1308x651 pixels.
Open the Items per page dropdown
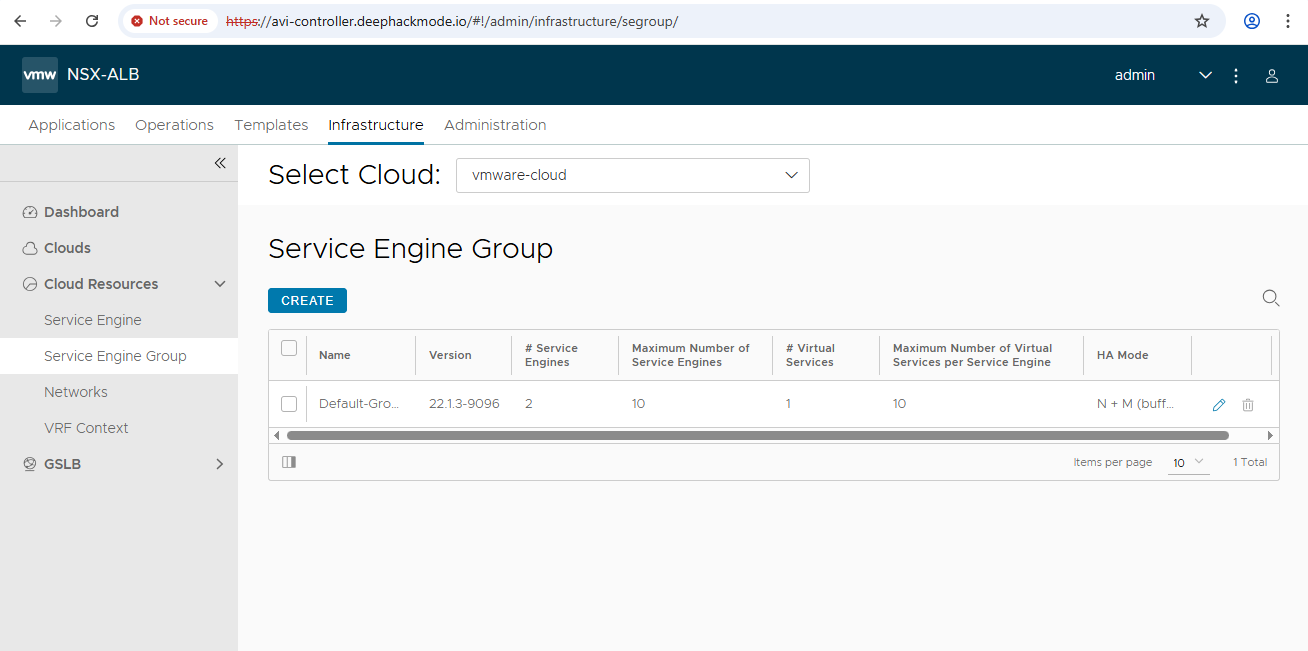pyautogui.click(x=1189, y=463)
